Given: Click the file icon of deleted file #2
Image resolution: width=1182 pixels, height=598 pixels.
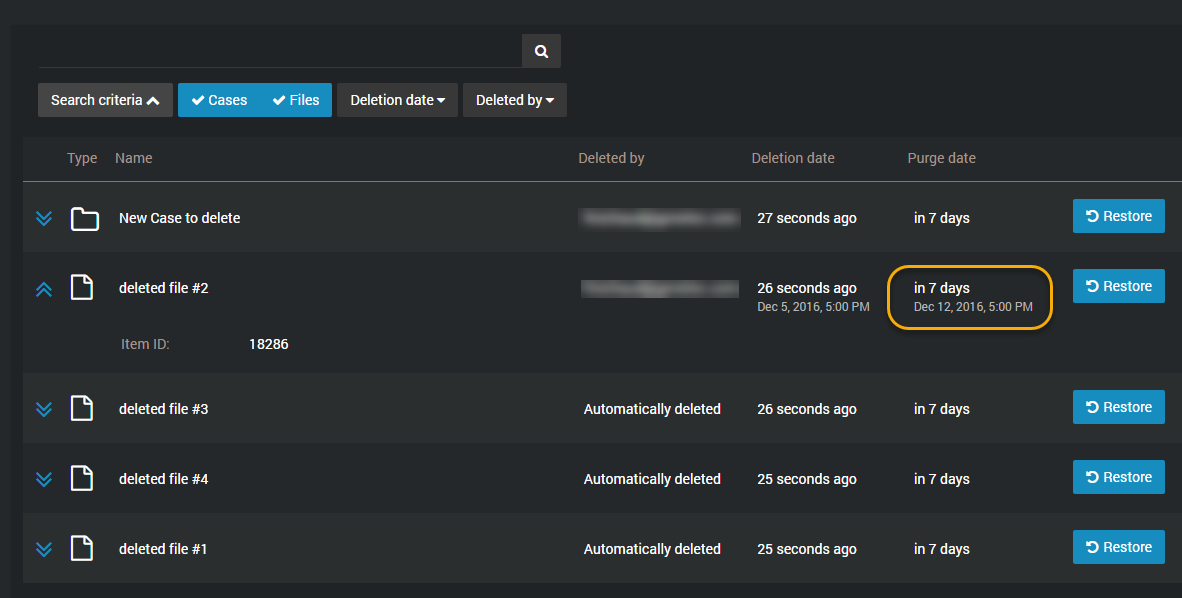Looking at the screenshot, I should click(x=81, y=287).
